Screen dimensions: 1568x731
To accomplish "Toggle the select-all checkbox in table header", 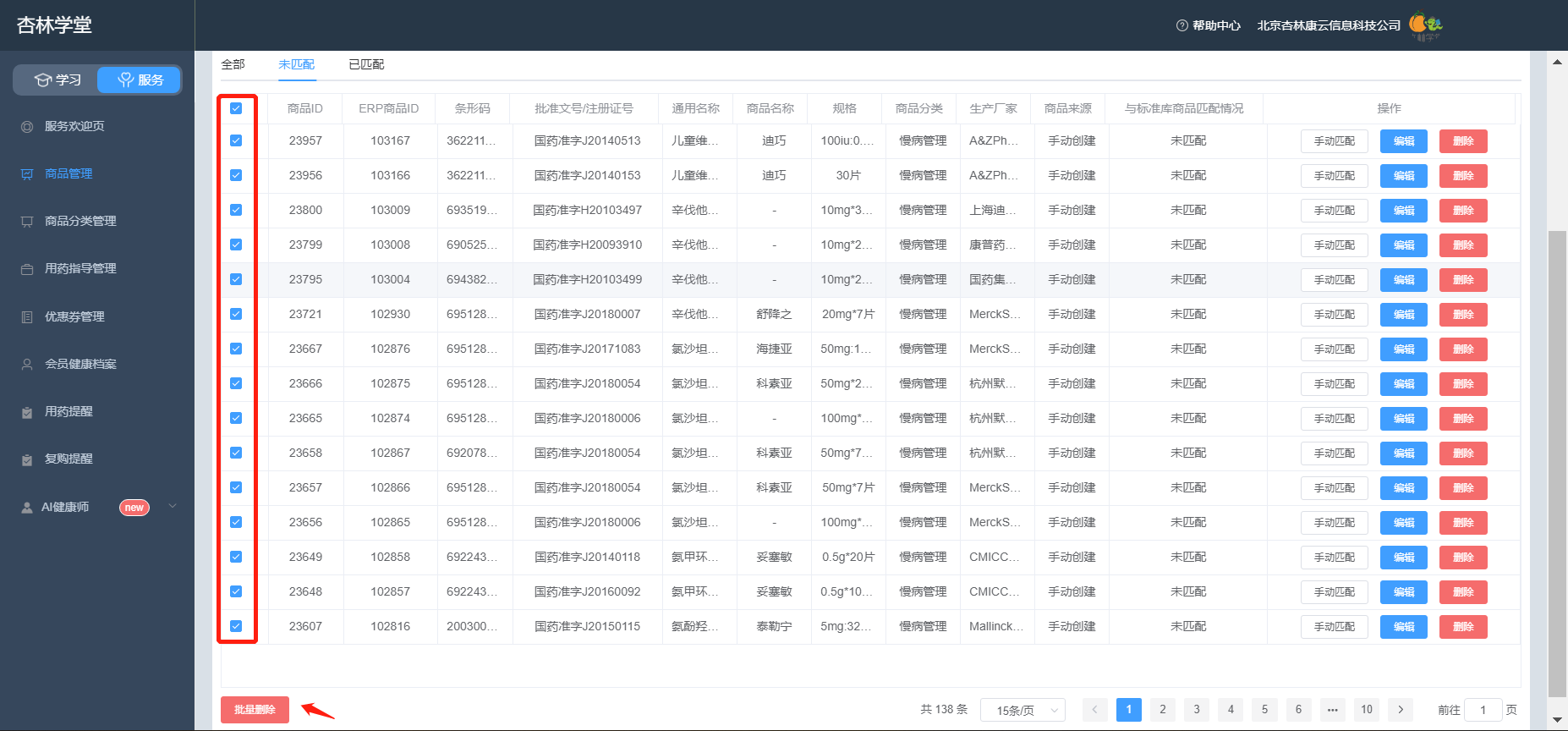I will pyautogui.click(x=236, y=108).
